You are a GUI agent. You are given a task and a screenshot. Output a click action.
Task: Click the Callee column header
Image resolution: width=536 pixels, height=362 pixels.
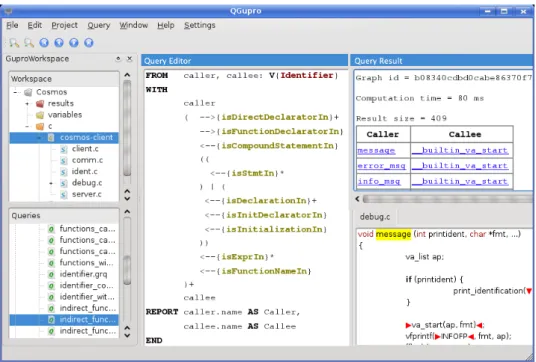pos(462,134)
